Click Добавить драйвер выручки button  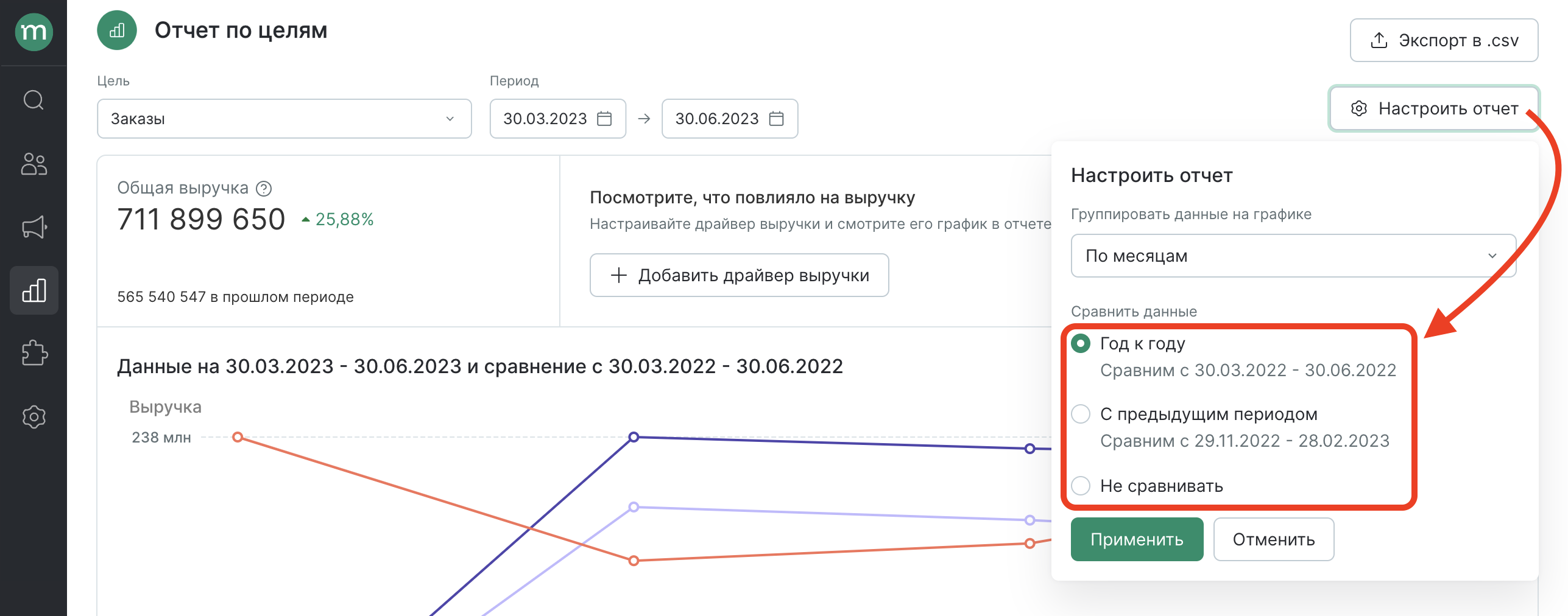739,275
